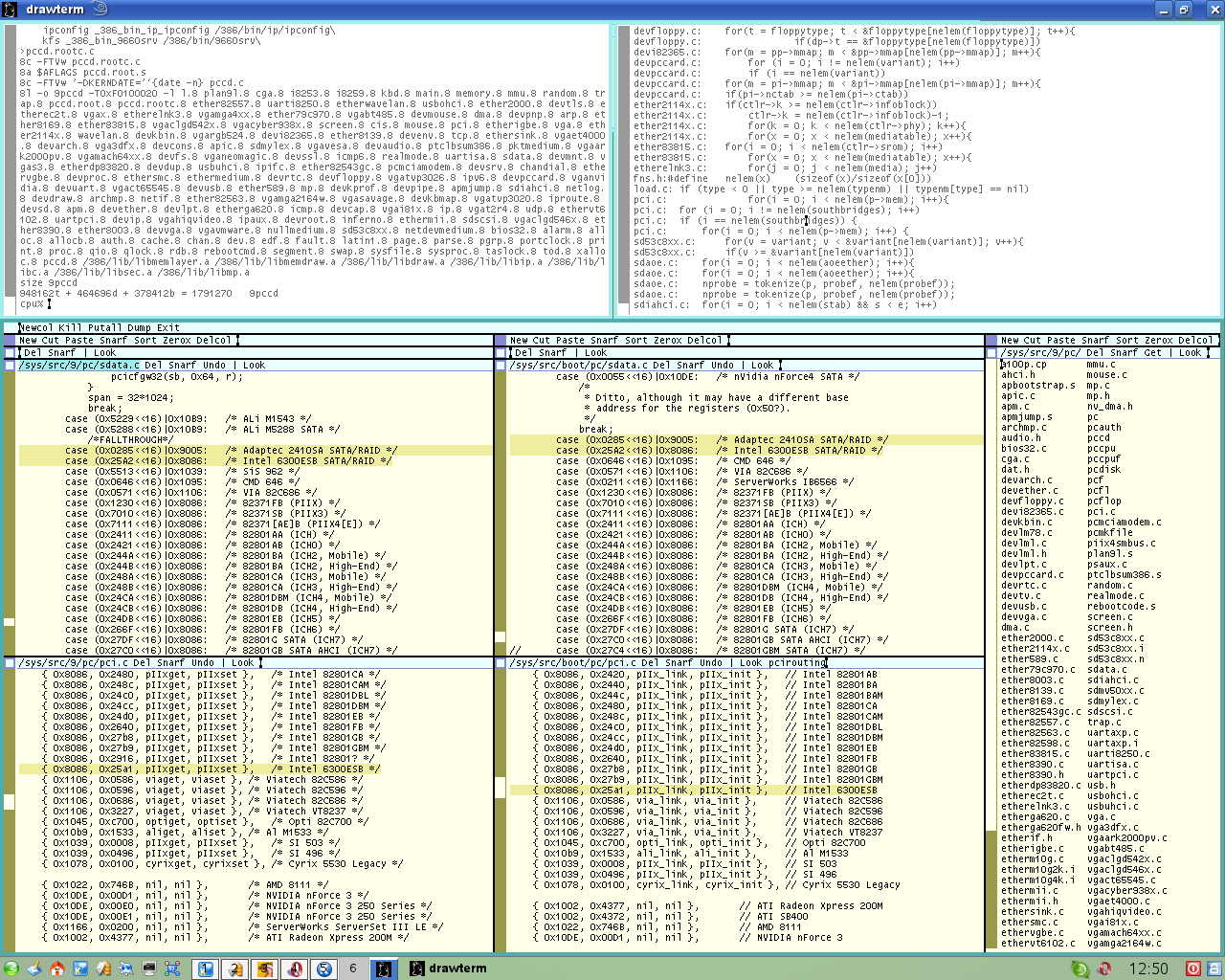Click /sys/src/9/pc/ path in directory window tag
1225x980 pixels.
pos(1041,352)
